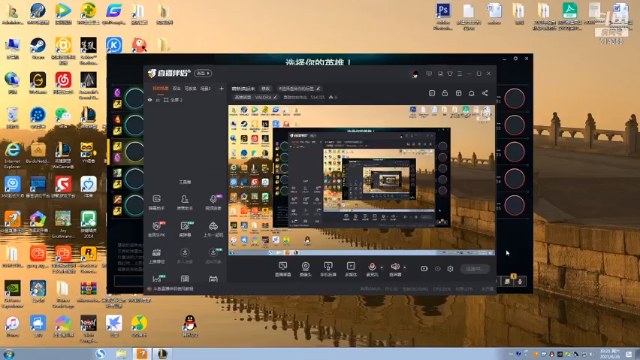
Task: Open the file explorer taskbar icon
Action: click(x=121, y=354)
